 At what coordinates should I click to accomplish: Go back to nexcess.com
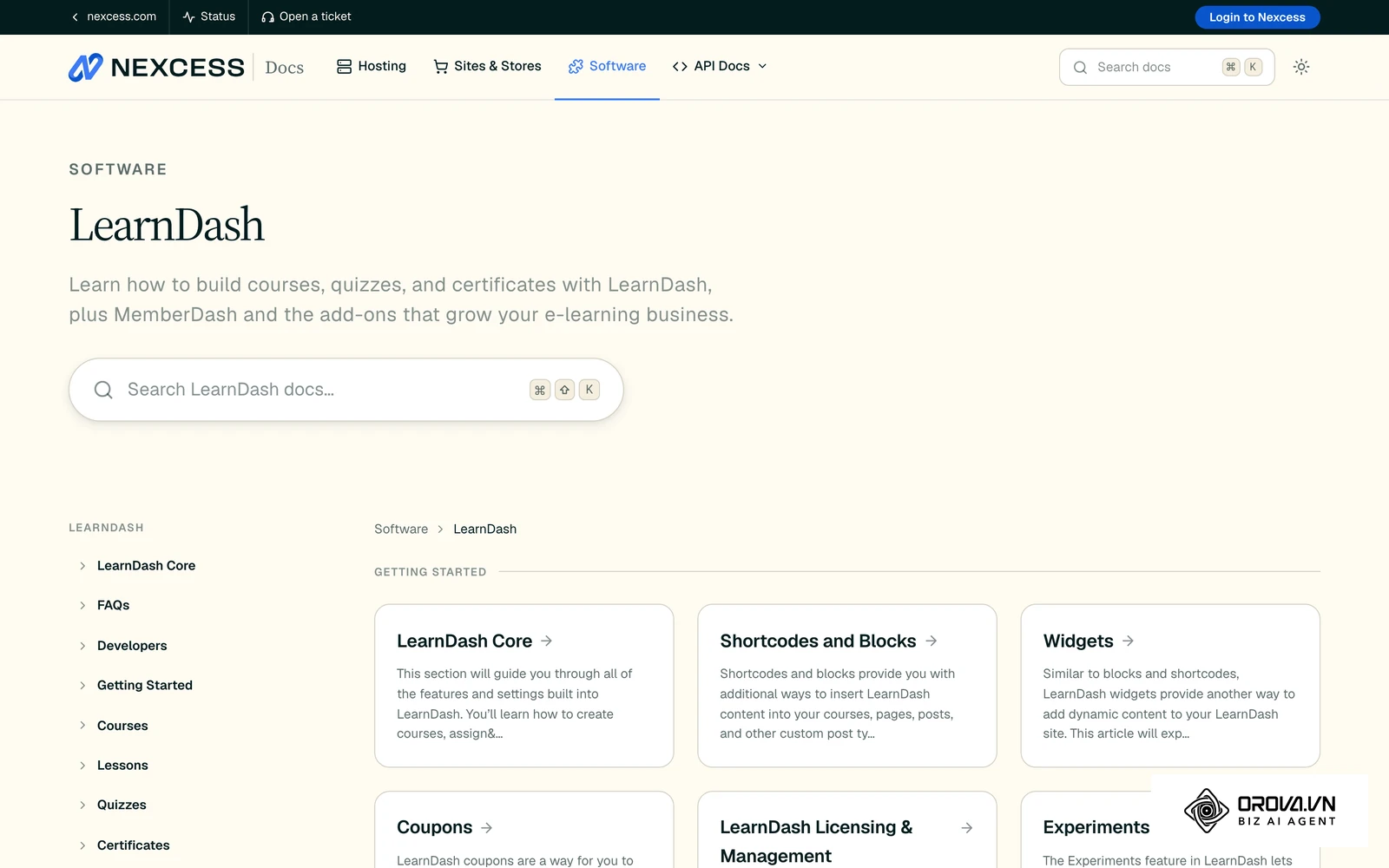click(114, 16)
